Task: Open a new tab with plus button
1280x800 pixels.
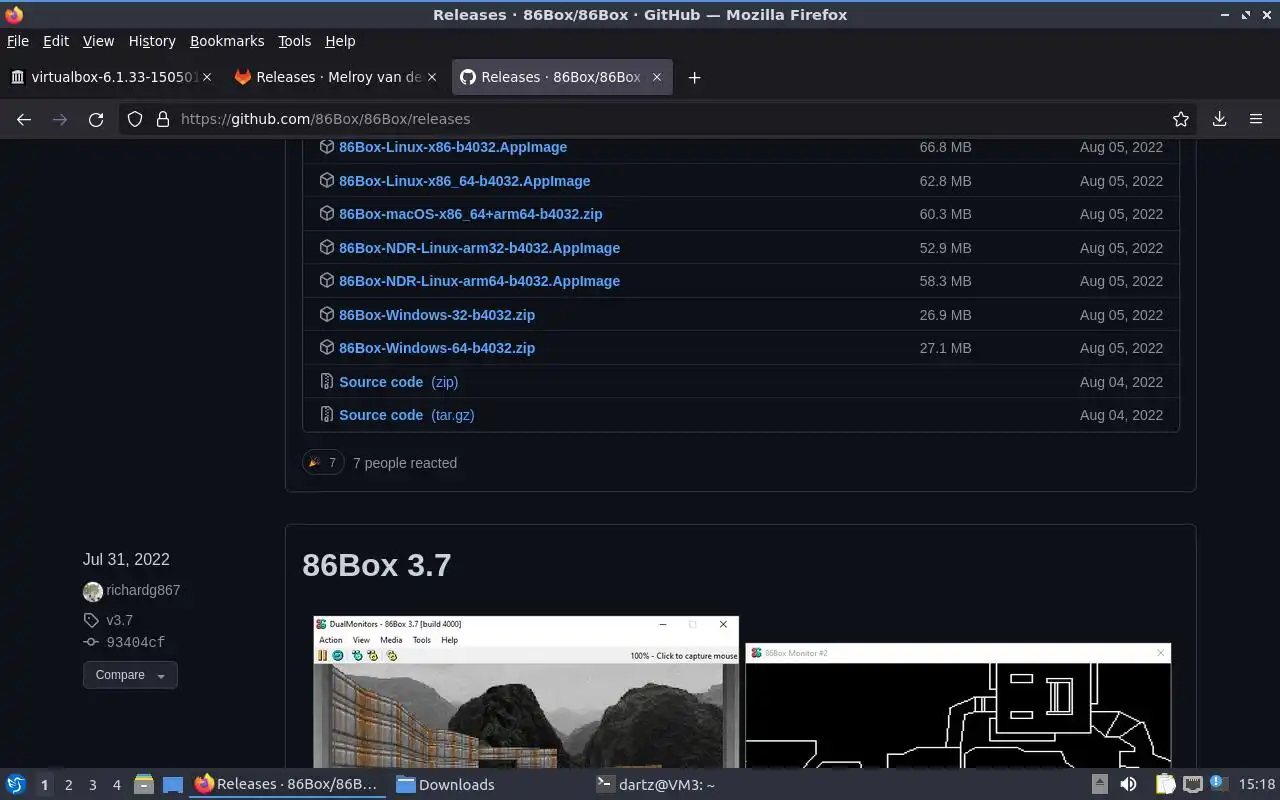Action: click(694, 77)
